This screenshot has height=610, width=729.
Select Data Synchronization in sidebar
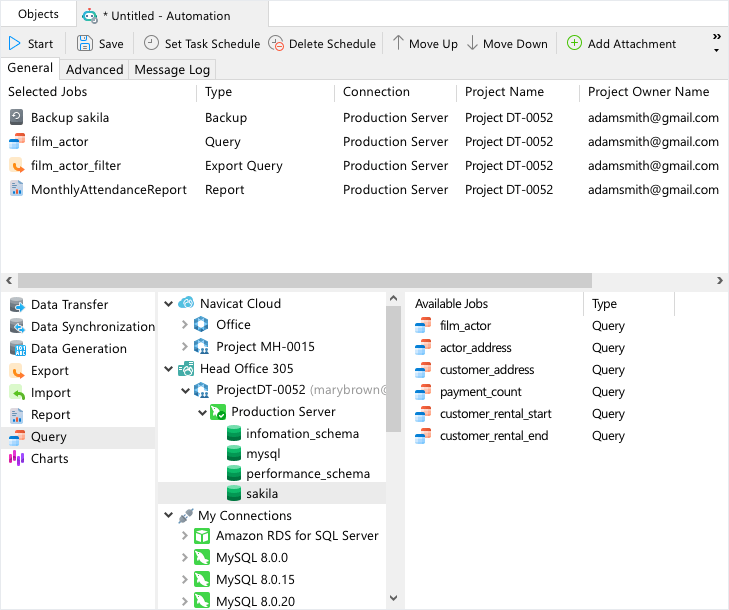[x=92, y=327]
